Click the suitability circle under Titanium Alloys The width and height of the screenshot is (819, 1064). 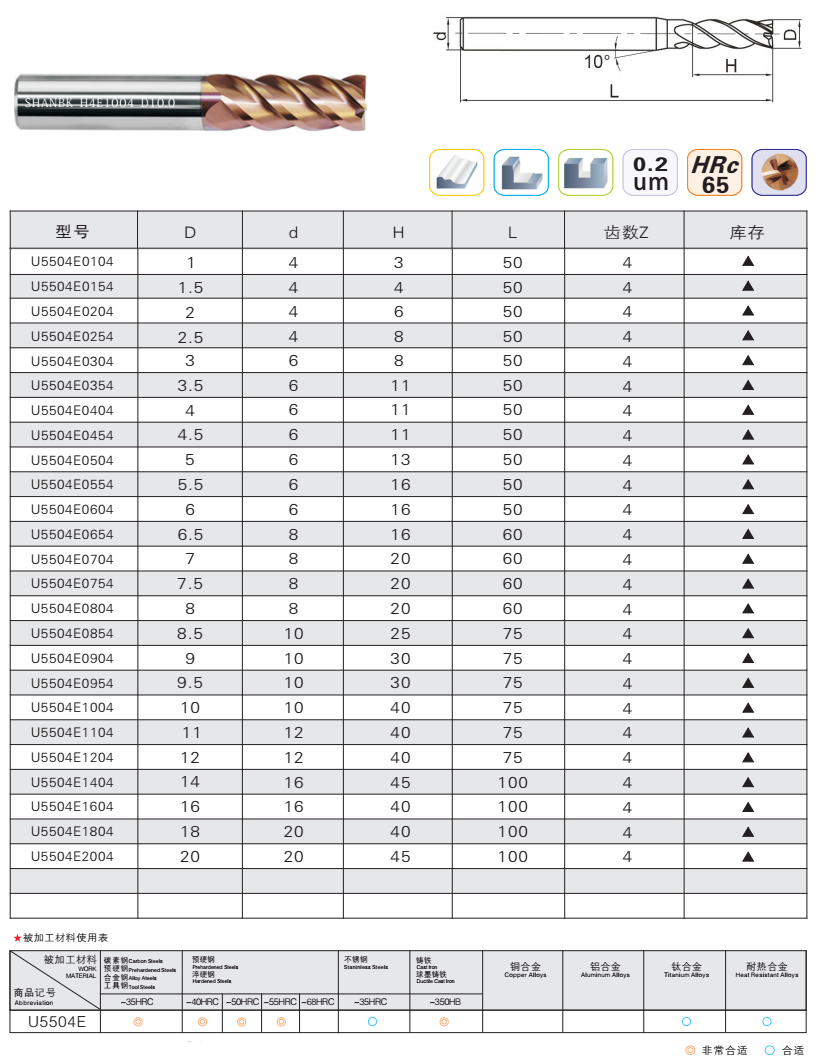[x=686, y=1021]
